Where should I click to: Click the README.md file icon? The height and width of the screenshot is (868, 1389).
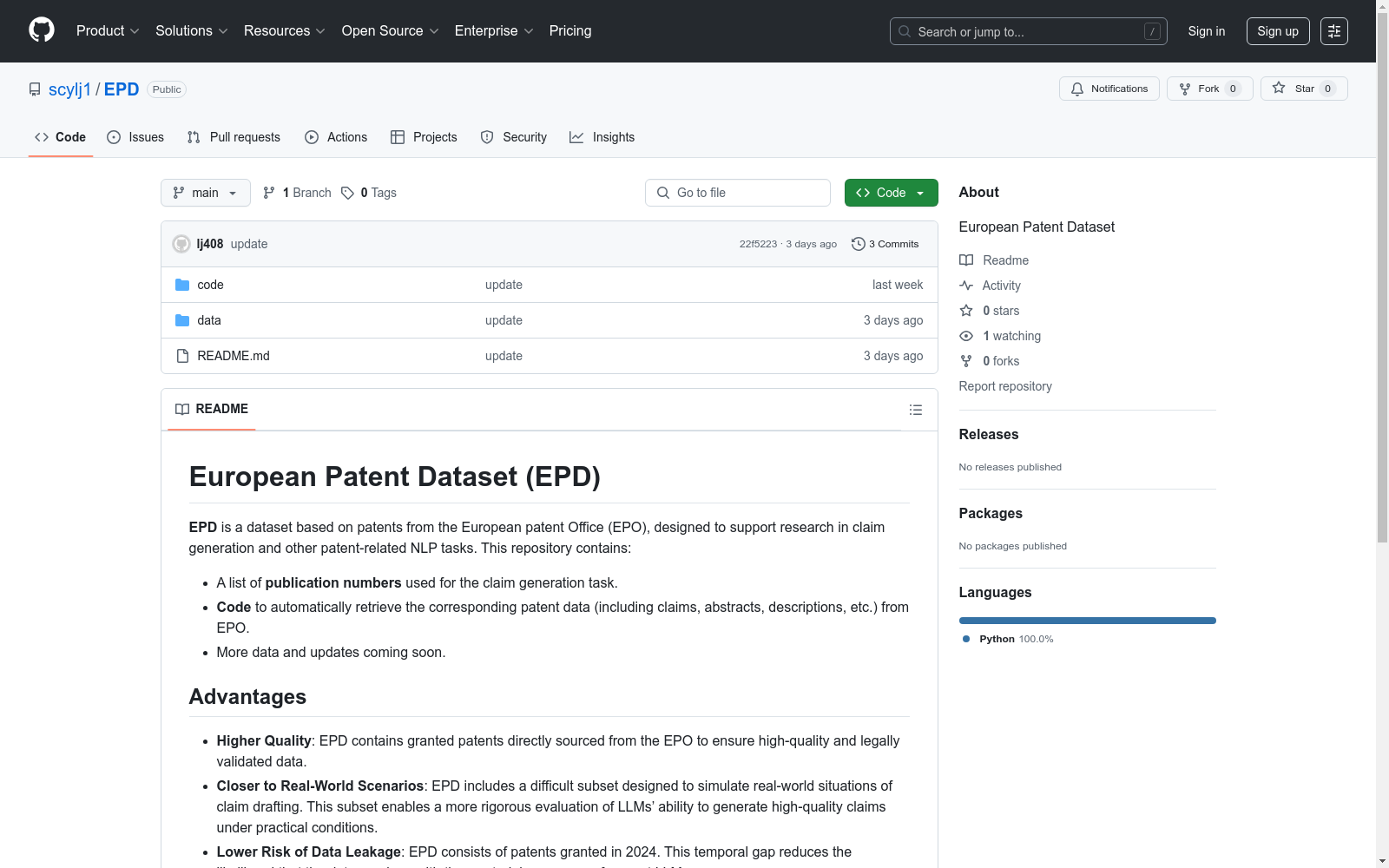182,356
